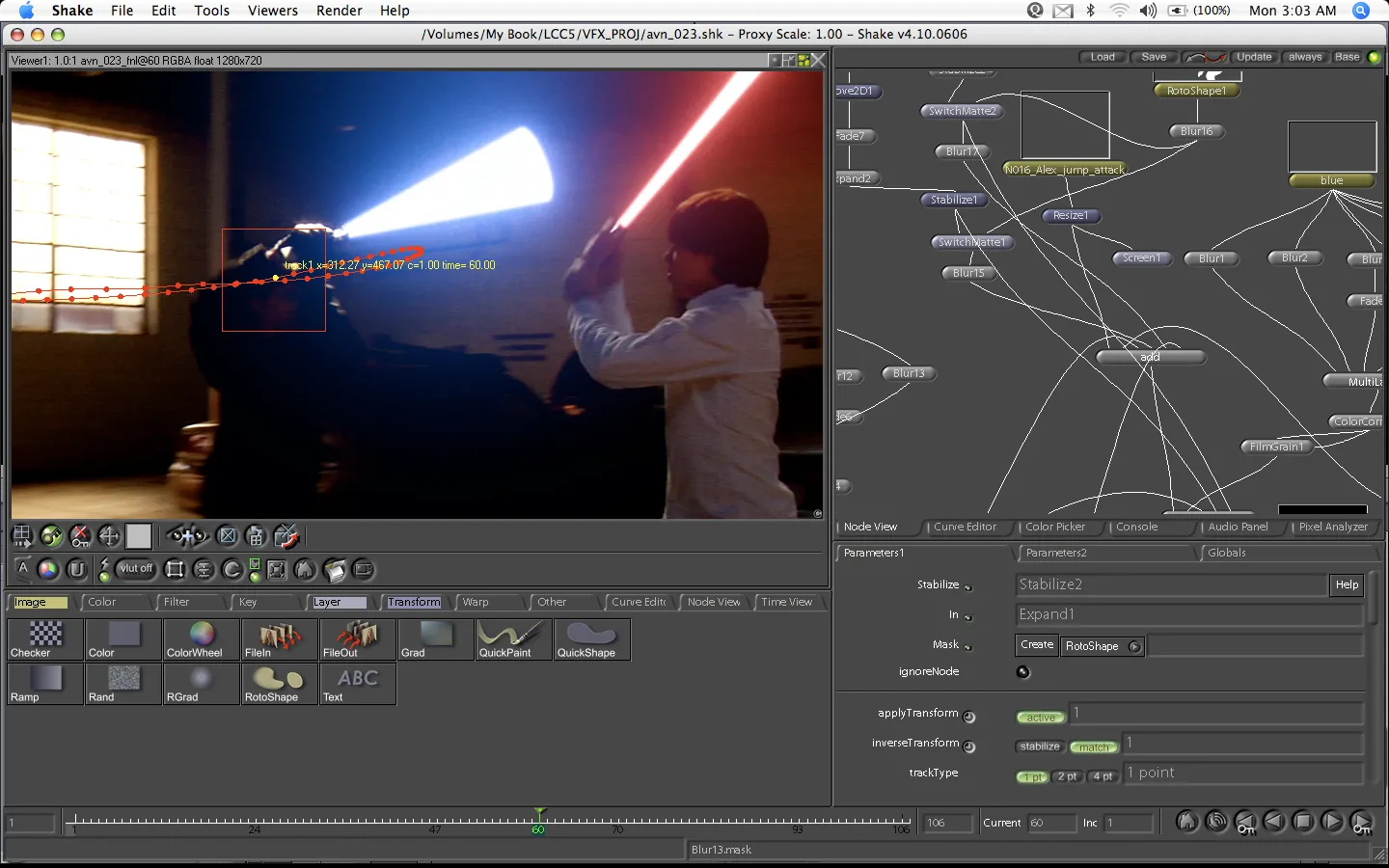Click the track display grid icon in viewer toolbar
Image resolution: width=1389 pixels, height=868 pixels.
[x=22, y=536]
